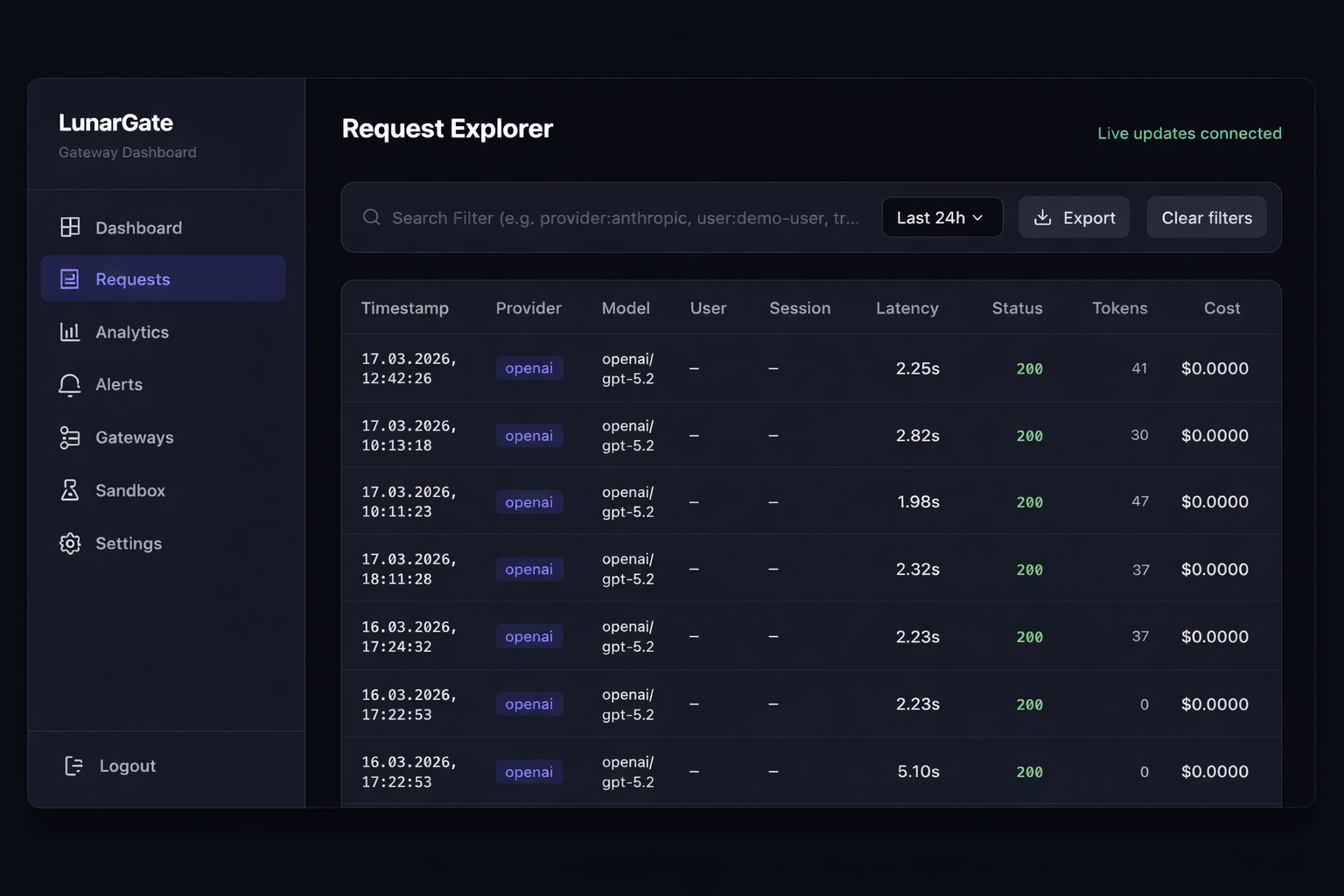1344x896 pixels.
Task: Click the Clear filters button
Action: click(x=1207, y=217)
